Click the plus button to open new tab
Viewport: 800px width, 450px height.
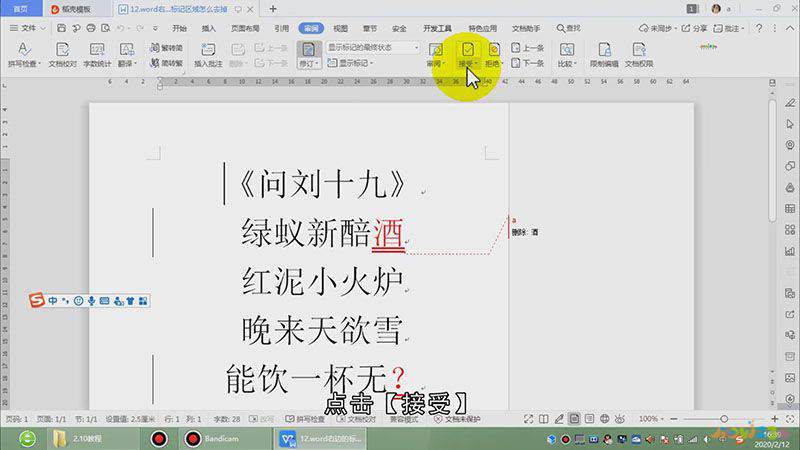pos(273,9)
